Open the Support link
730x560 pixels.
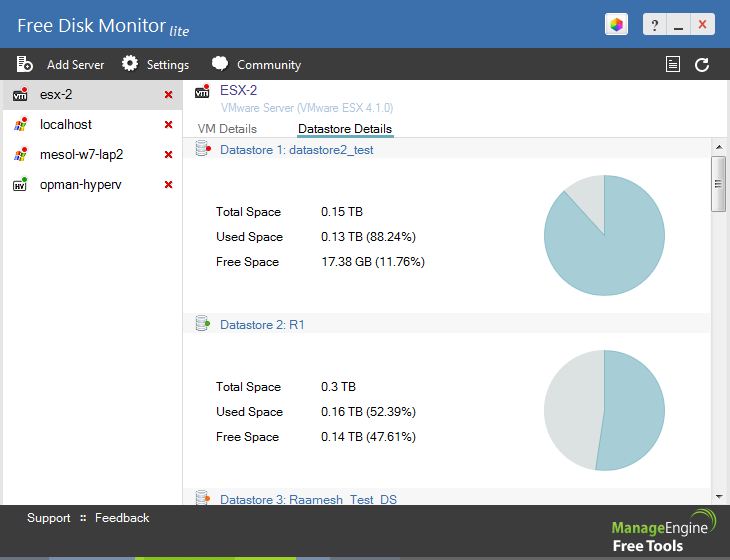click(48, 518)
